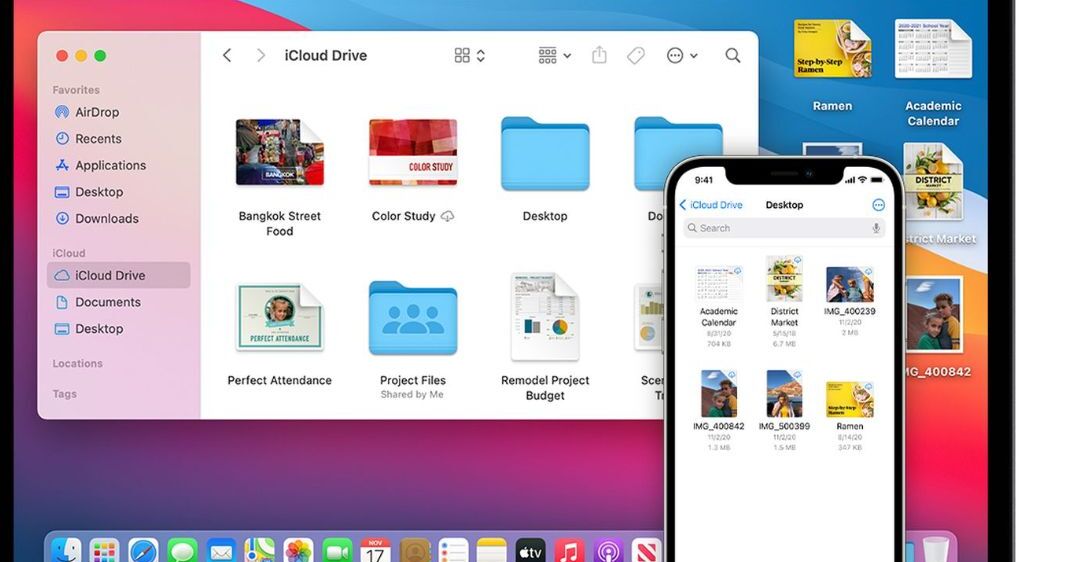1080x562 pixels.
Task: Open Reminders from the Dock
Action: click(453, 551)
